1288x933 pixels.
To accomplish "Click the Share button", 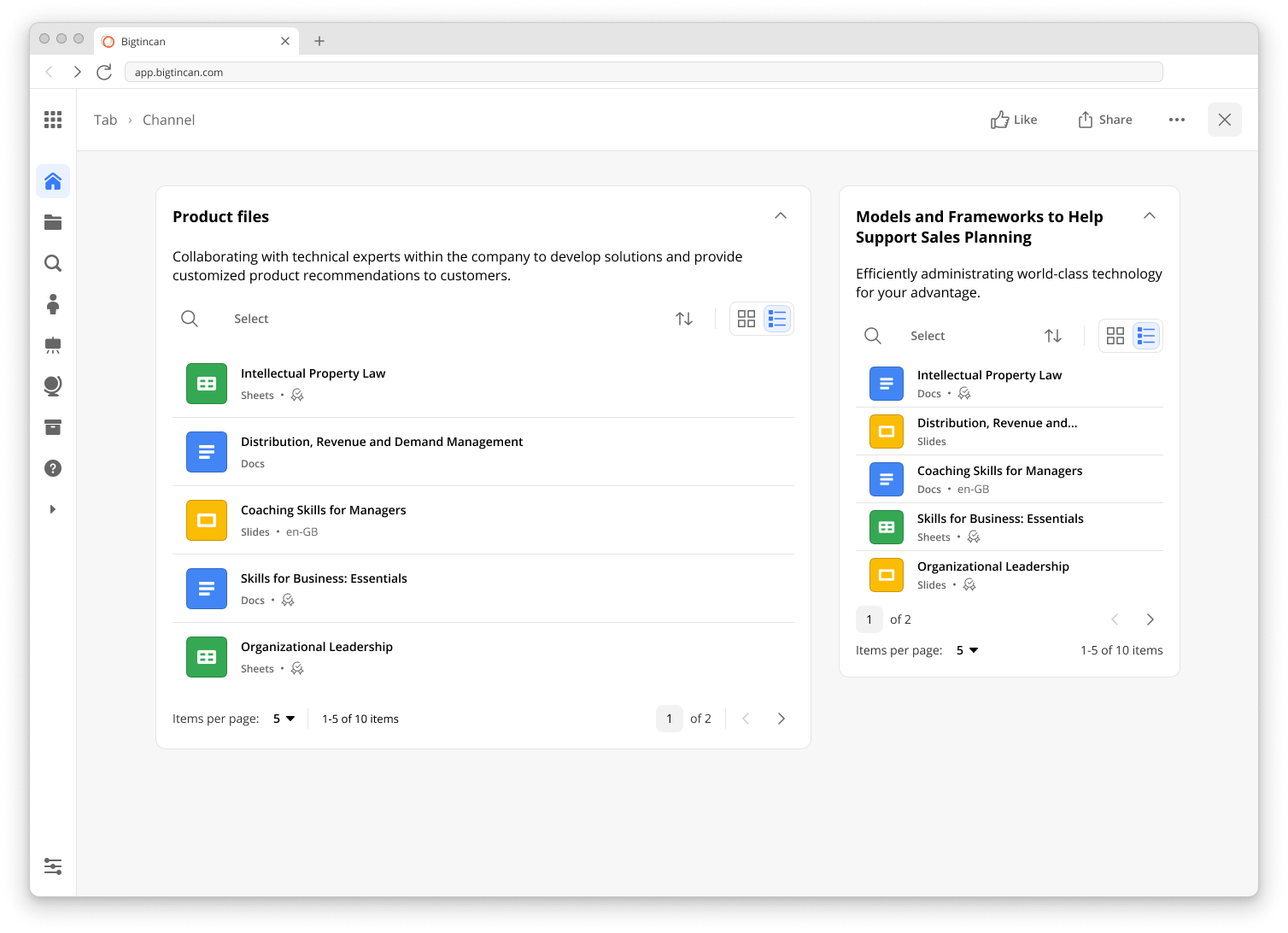I will 1105,120.
